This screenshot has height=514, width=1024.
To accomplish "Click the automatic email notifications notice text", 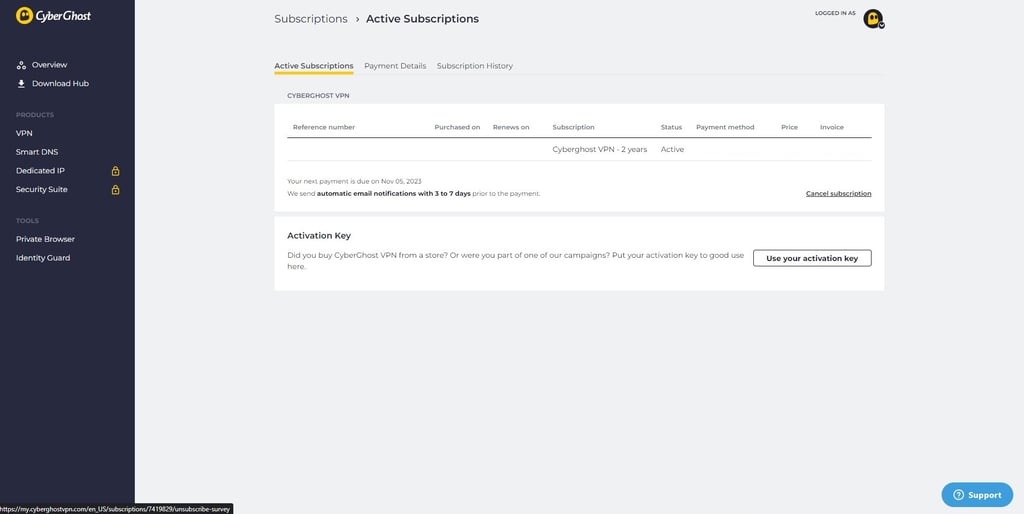I will pos(413,194).
